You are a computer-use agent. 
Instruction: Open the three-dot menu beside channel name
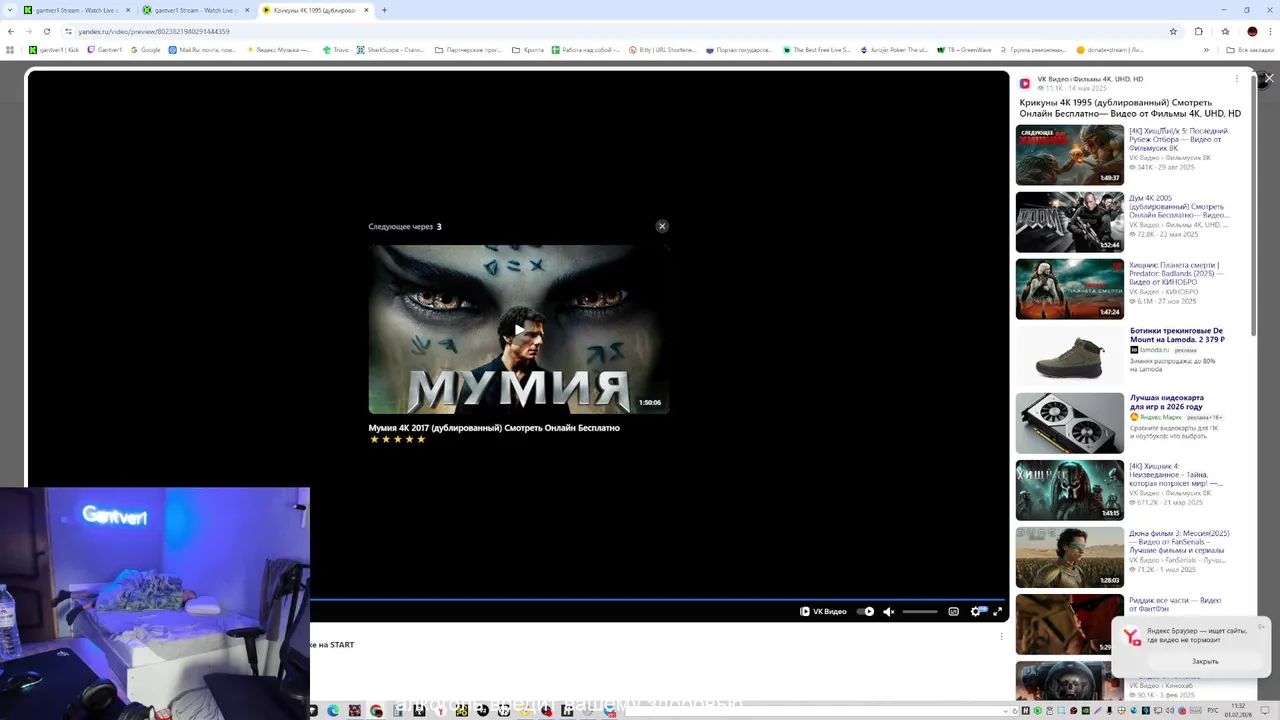point(1236,79)
